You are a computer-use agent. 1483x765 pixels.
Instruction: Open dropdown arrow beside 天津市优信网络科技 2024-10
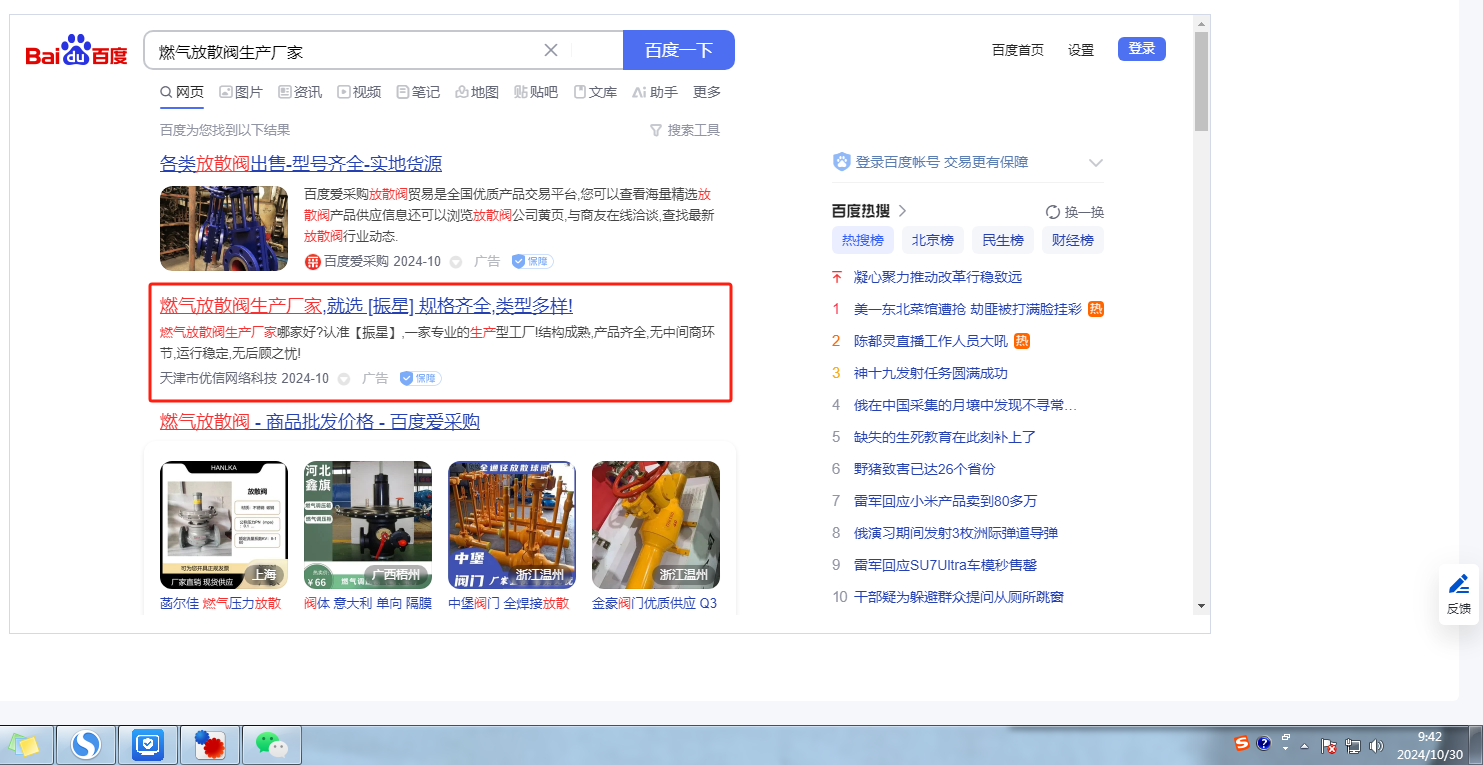[x=344, y=379]
